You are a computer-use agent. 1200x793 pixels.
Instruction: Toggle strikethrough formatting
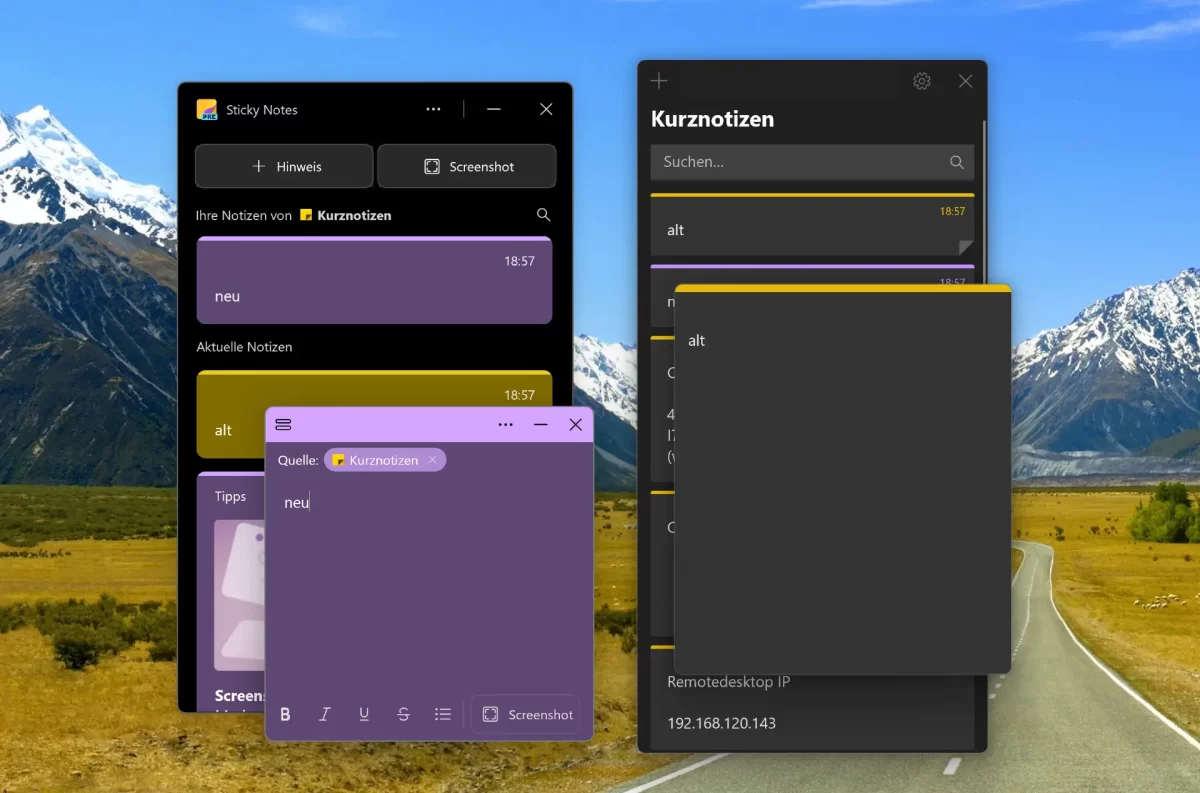[403, 714]
